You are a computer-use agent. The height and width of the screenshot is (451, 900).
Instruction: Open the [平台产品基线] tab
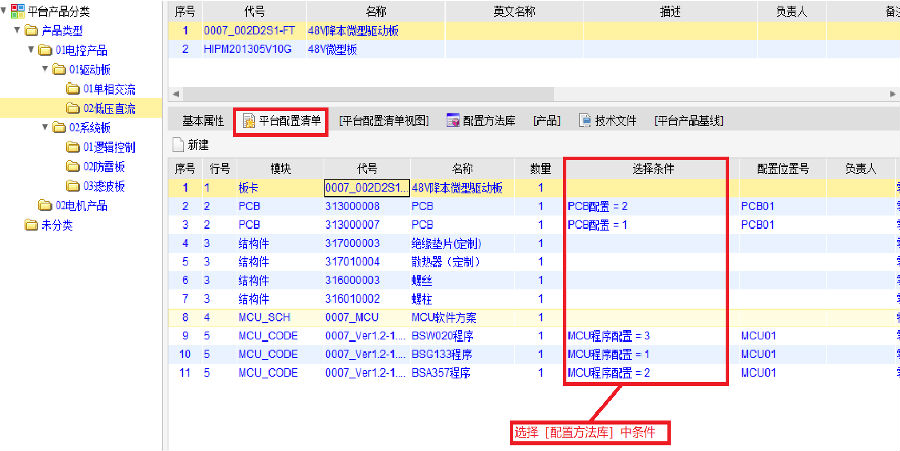689,121
